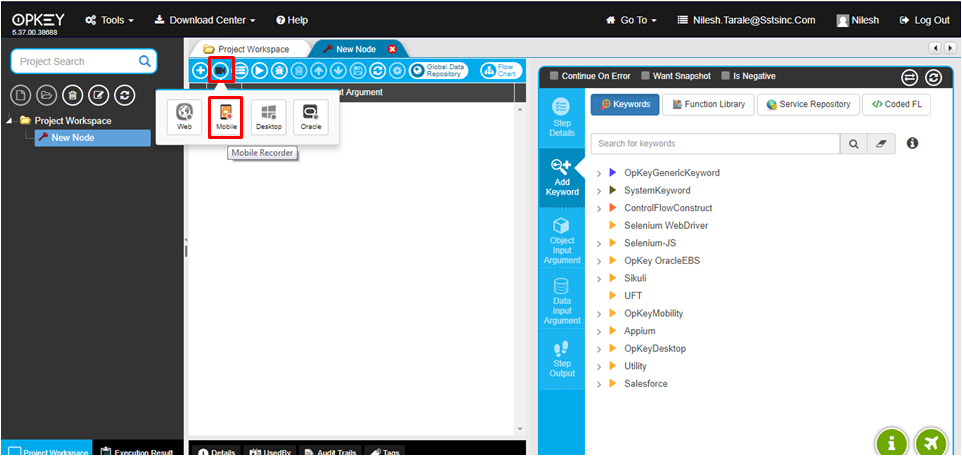
Task: Click the keyword search magnifier button
Action: coord(853,144)
